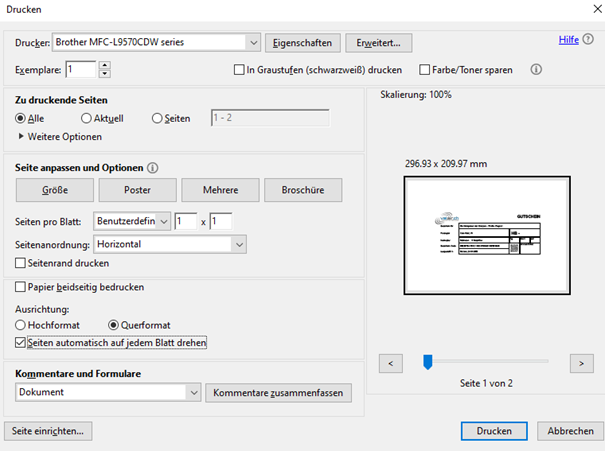Image resolution: width=605 pixels, height=451 pixels.
Task: Click info icon next to Farbe/Toner sparen
Action: (x=536, y=70)
